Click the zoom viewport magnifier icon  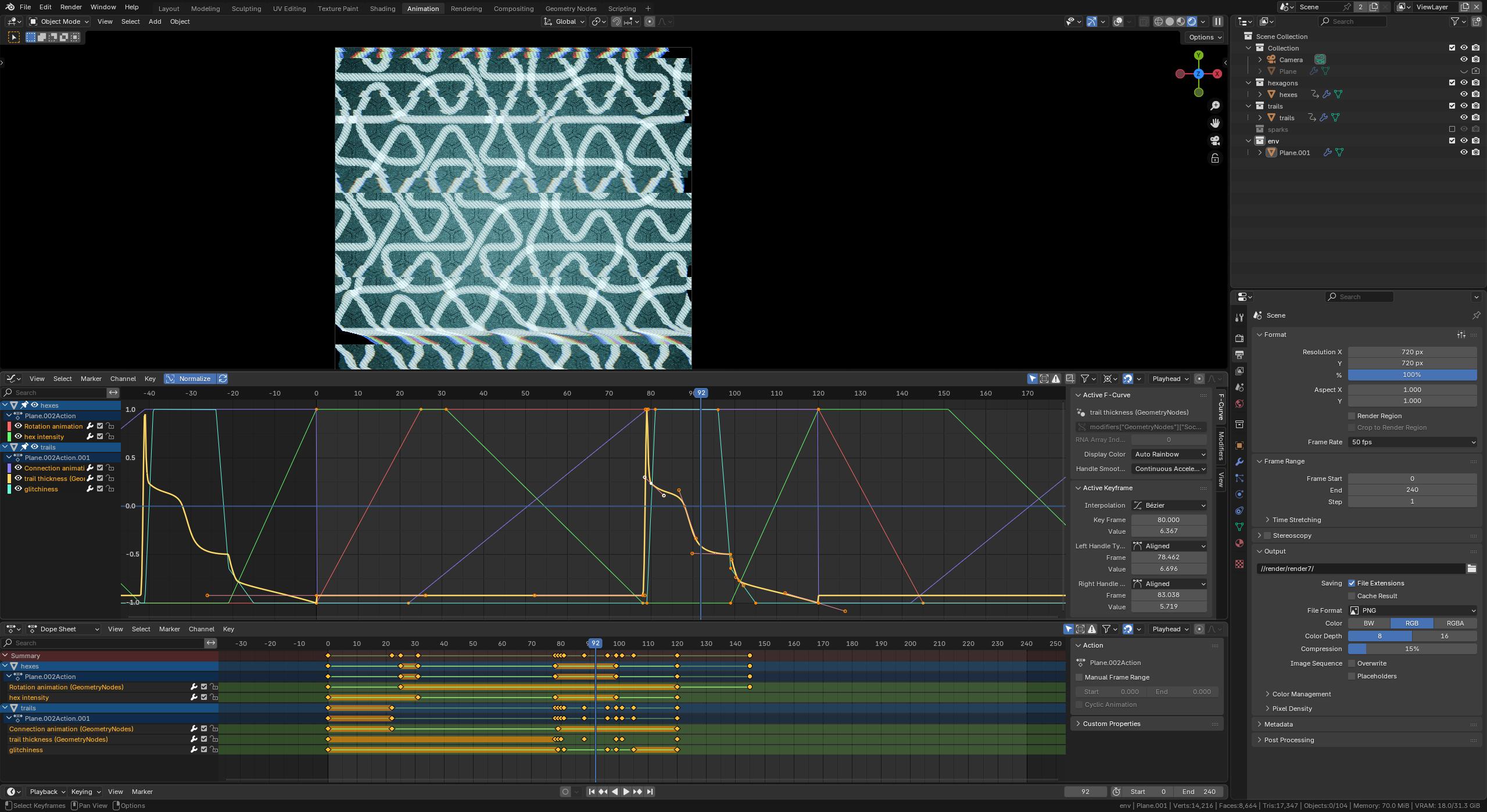(x=1214, y=106)
